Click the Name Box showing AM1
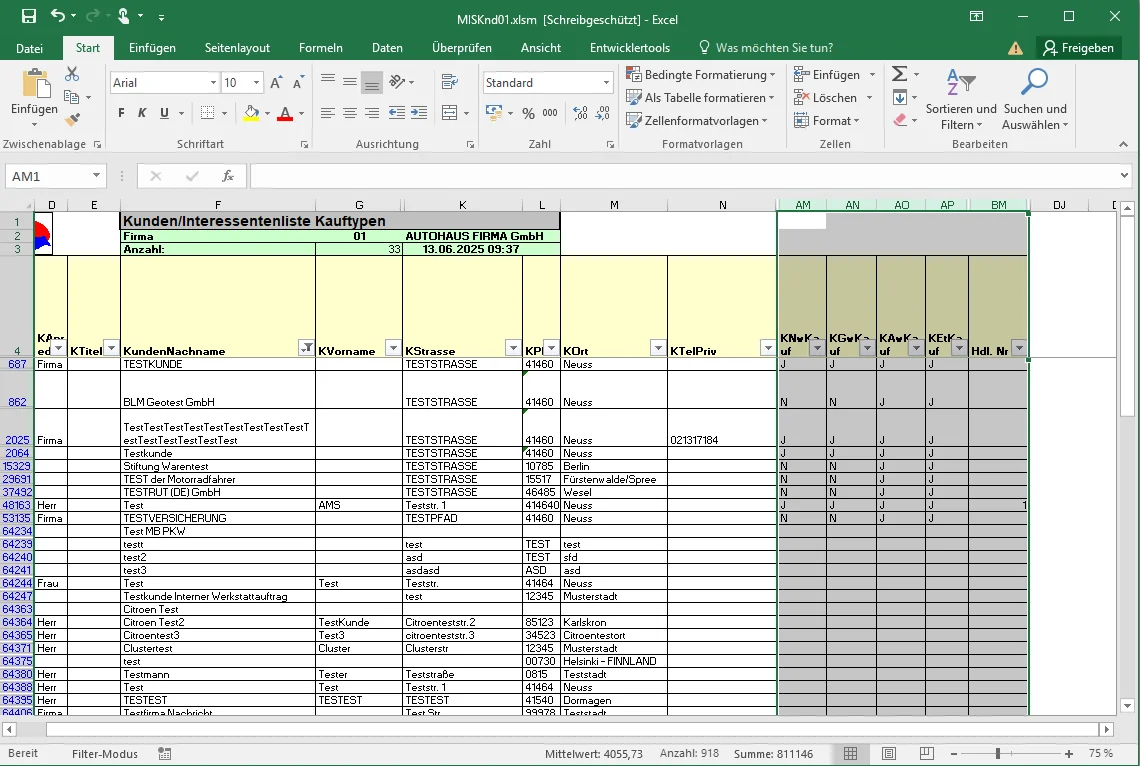Screen dimensions: 1140x766 point(55,176)
